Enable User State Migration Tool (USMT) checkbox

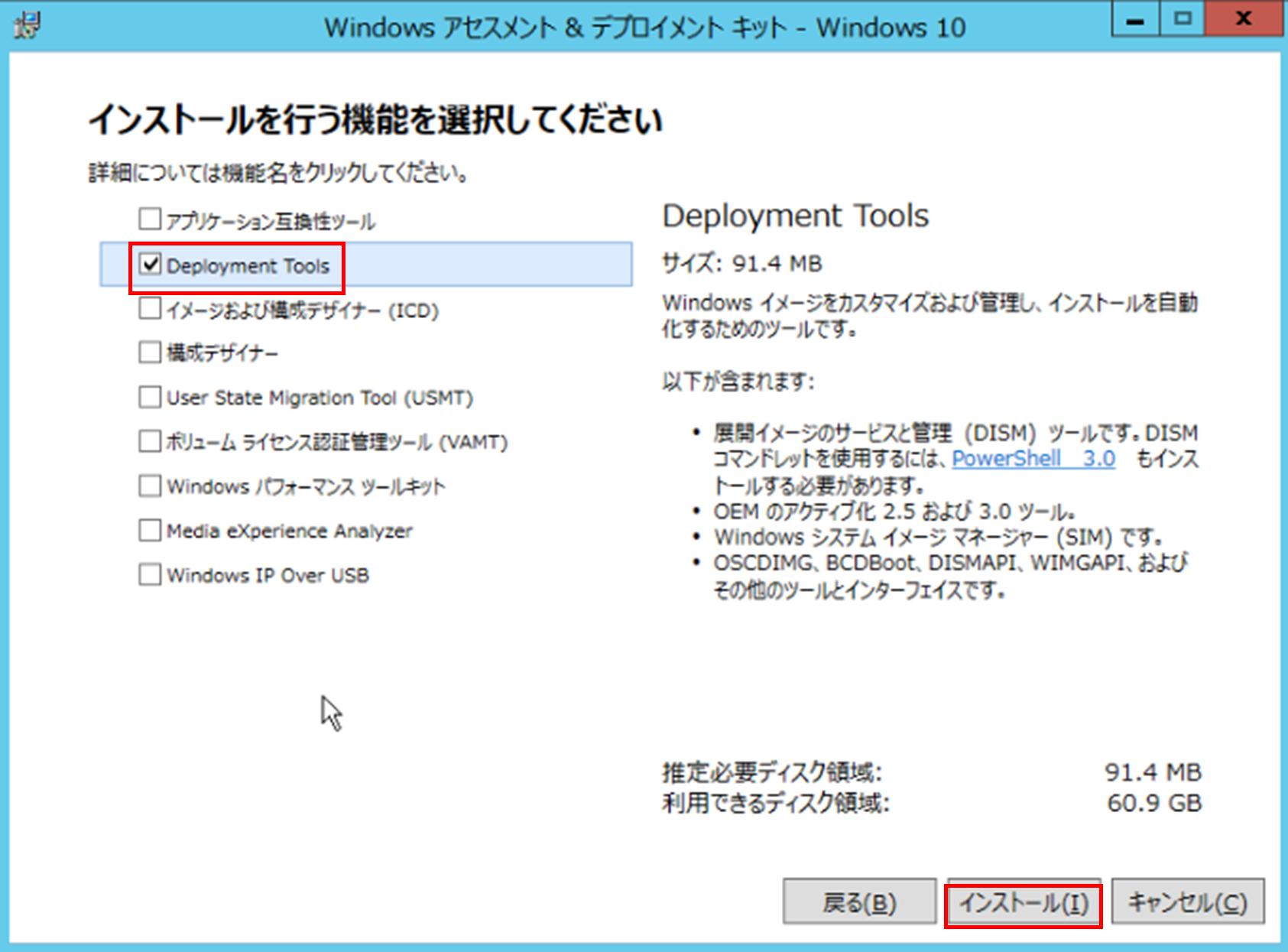(150, 397)
